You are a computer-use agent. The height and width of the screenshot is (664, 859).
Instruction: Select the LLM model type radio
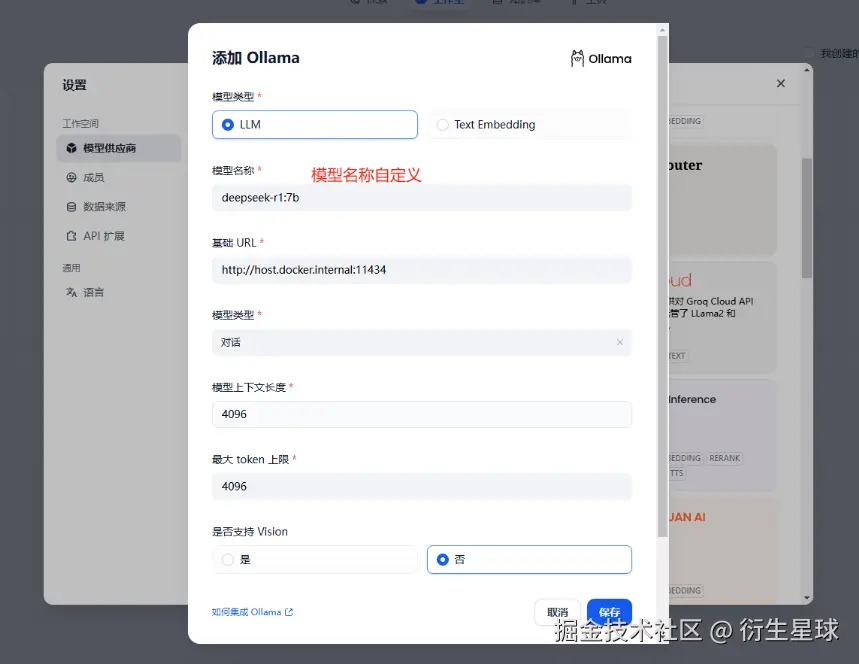(314, 124)
